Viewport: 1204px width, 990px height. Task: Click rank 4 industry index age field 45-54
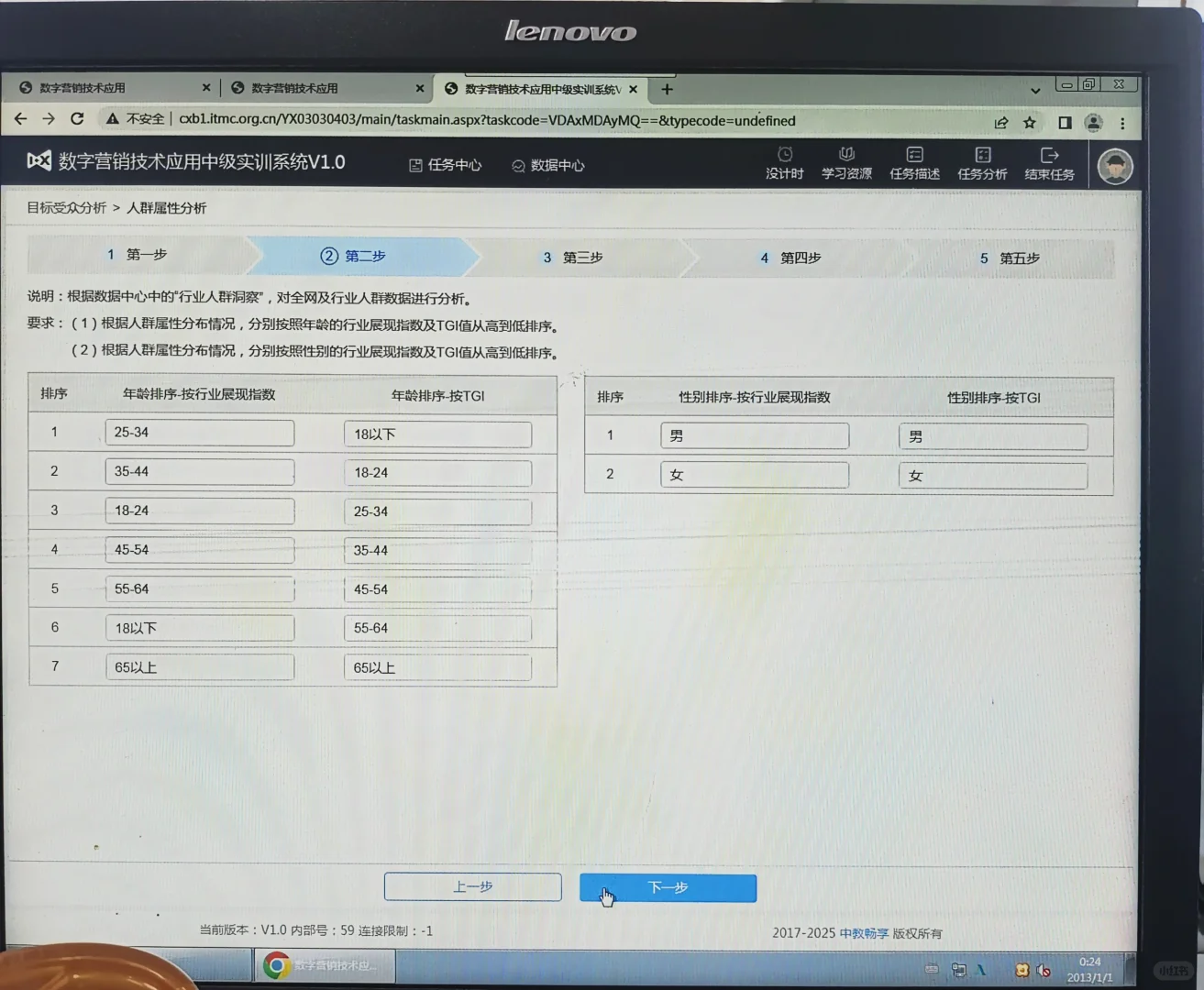200,550
